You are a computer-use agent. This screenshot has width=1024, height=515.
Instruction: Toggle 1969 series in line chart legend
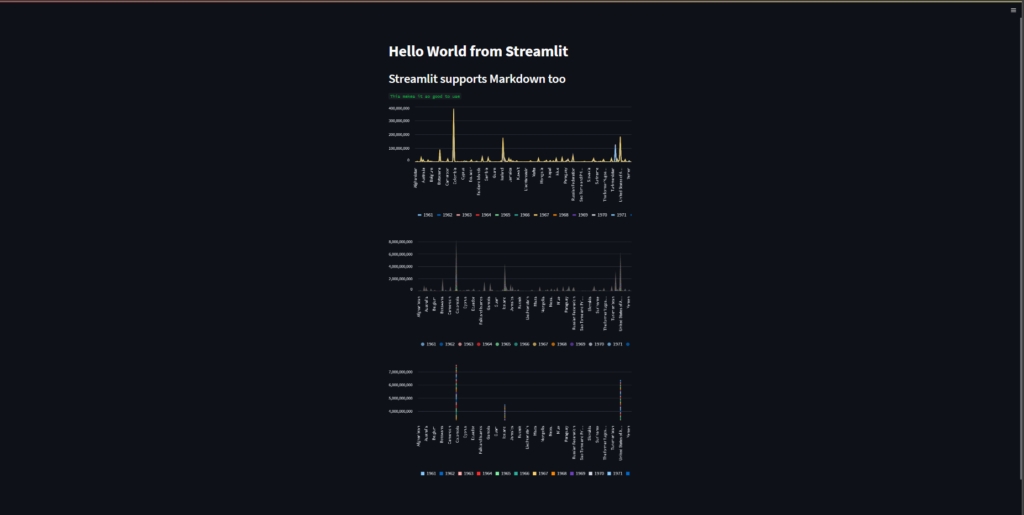581,215
